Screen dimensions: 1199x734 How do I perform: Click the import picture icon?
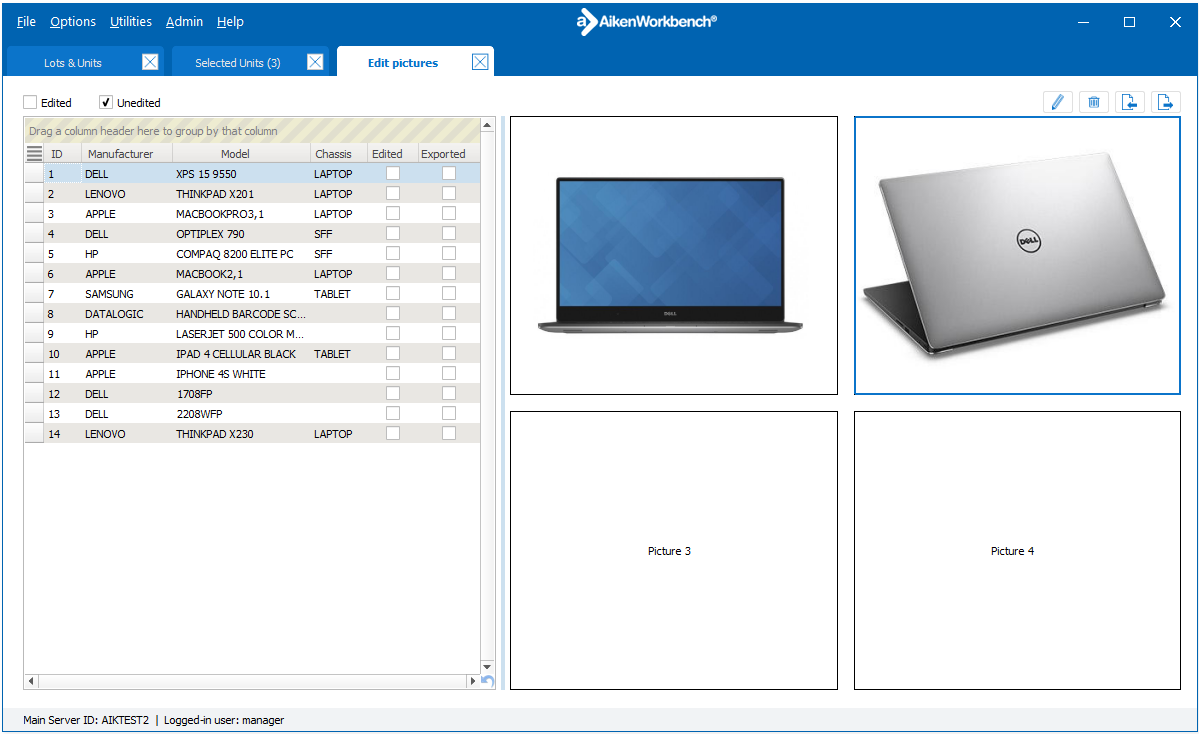[x=1129, y=102]
